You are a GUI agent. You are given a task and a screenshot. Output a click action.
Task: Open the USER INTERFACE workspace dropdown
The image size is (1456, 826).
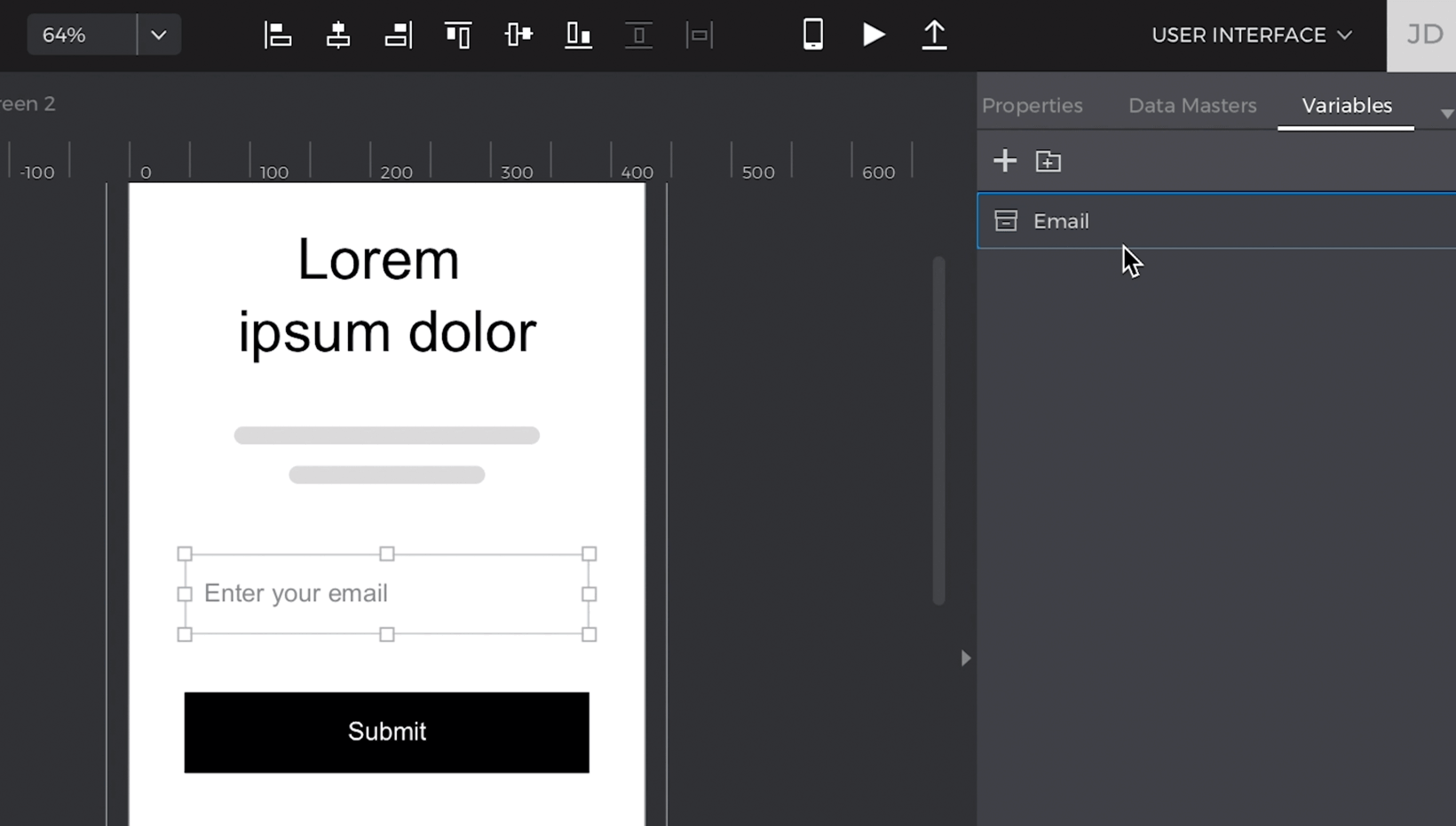(1252, 35)
